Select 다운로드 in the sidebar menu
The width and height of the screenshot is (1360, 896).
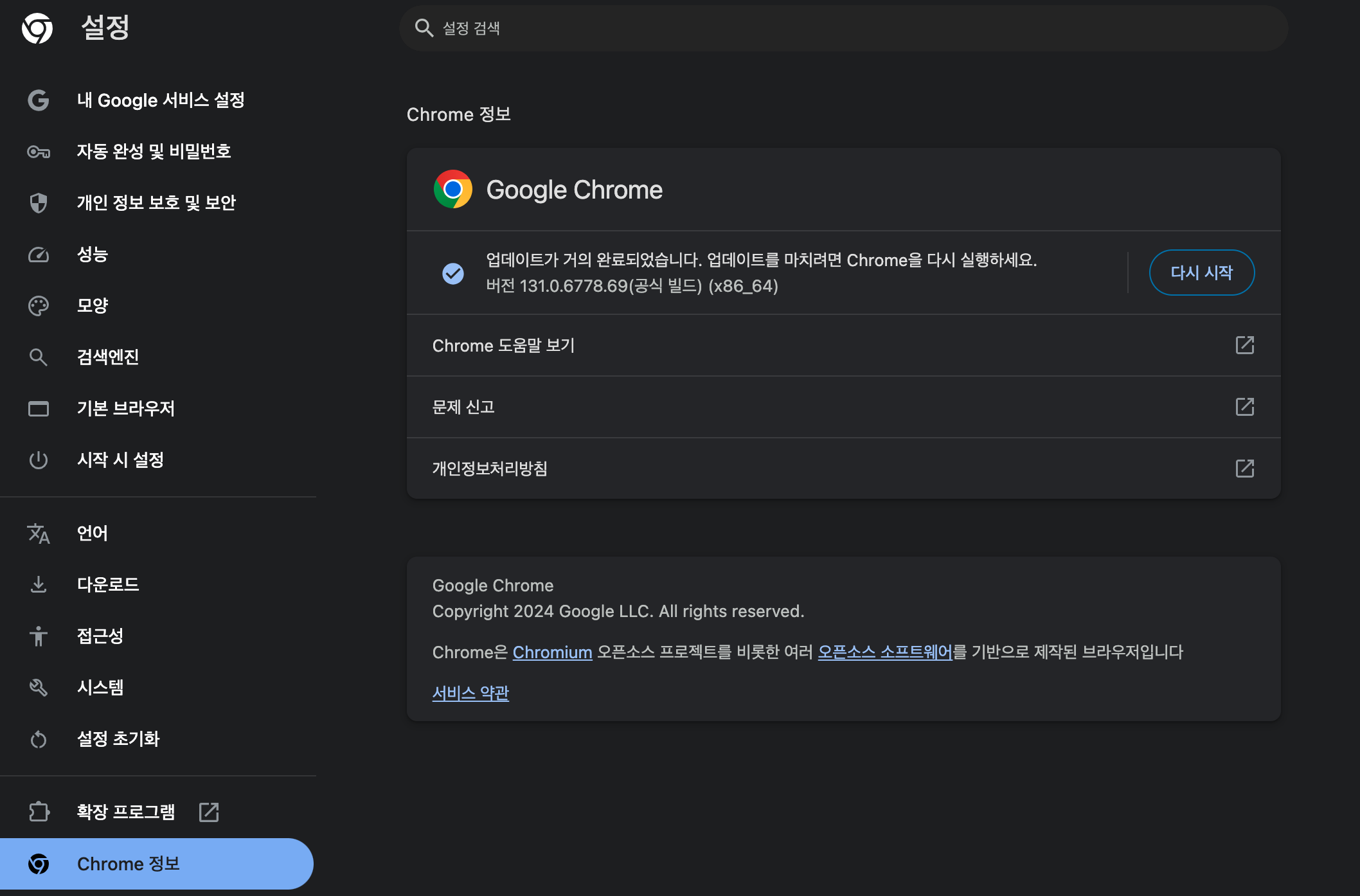click(108, 585)
